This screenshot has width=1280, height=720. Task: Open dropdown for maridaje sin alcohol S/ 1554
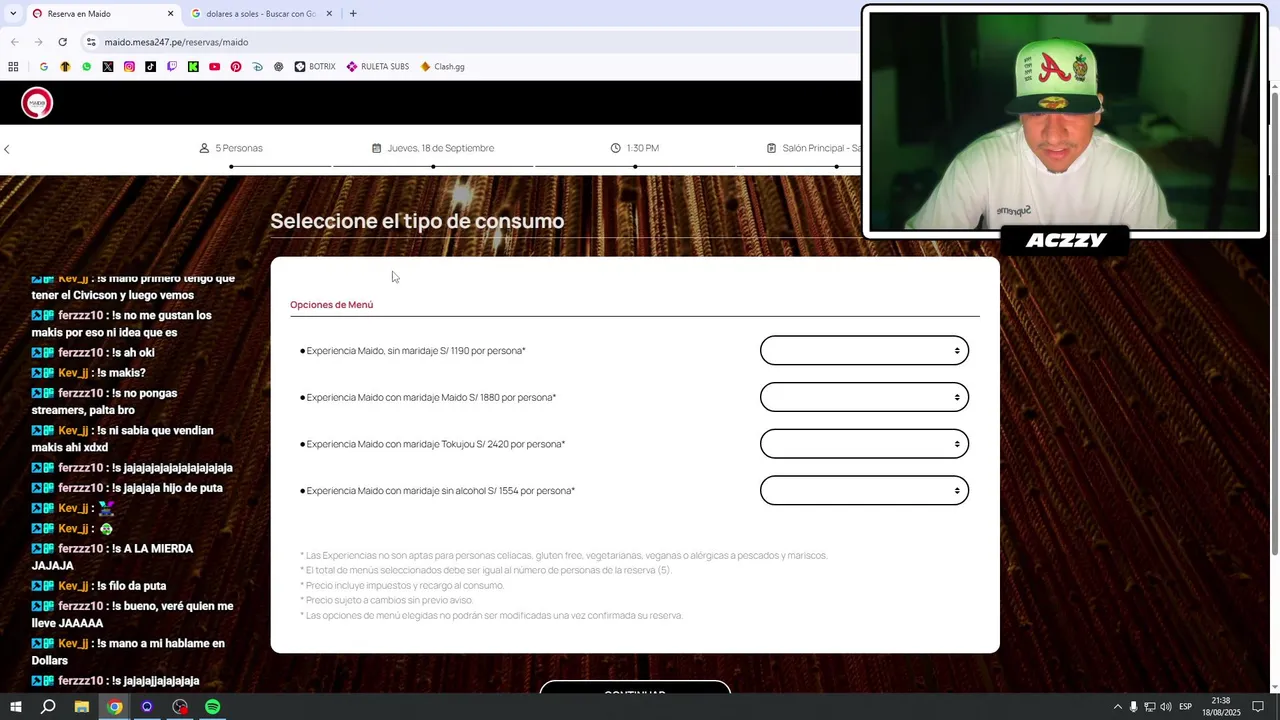pyautogui.click(x=864, y=491)
